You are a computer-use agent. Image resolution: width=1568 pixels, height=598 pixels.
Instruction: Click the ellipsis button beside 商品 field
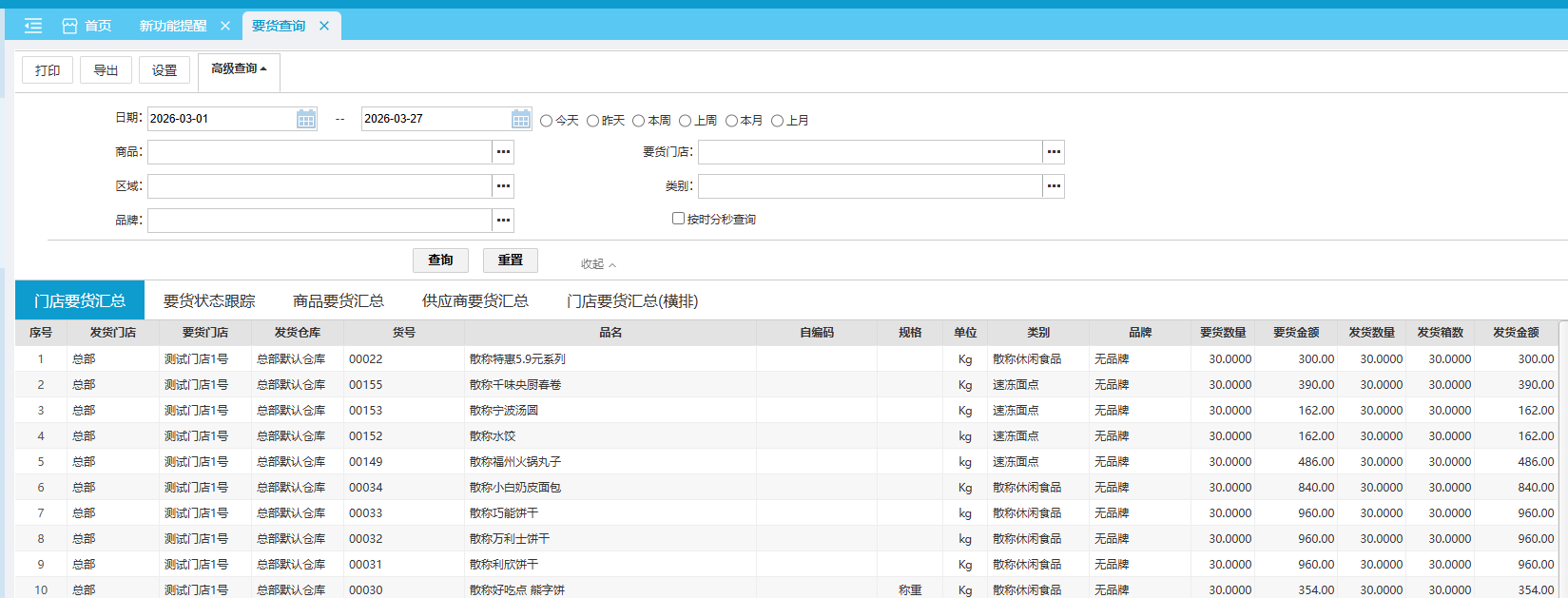(x=503, y=152)
